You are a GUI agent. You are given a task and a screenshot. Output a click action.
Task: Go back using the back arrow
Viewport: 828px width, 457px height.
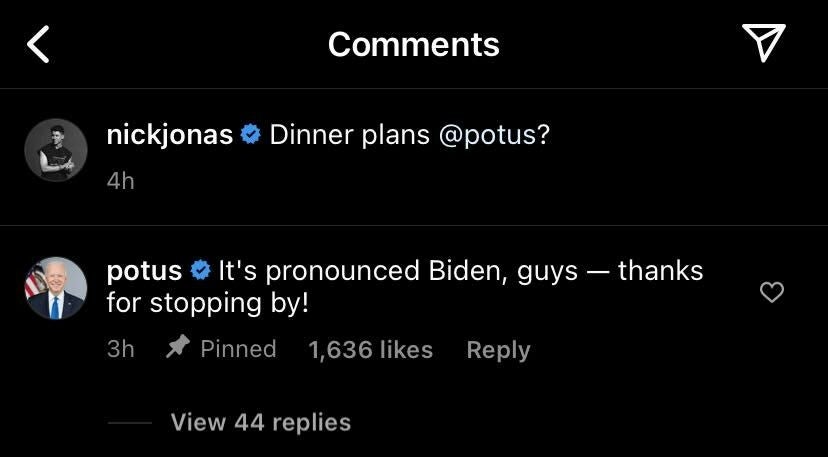38,45
